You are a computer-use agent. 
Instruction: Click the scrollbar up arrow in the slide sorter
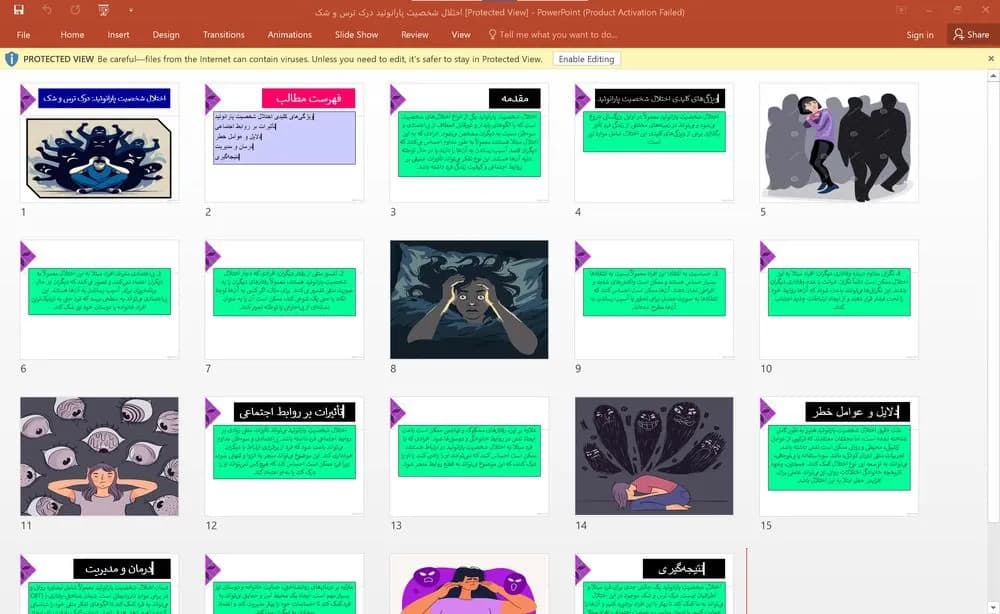pyautogui.click(x=993, y=76)
